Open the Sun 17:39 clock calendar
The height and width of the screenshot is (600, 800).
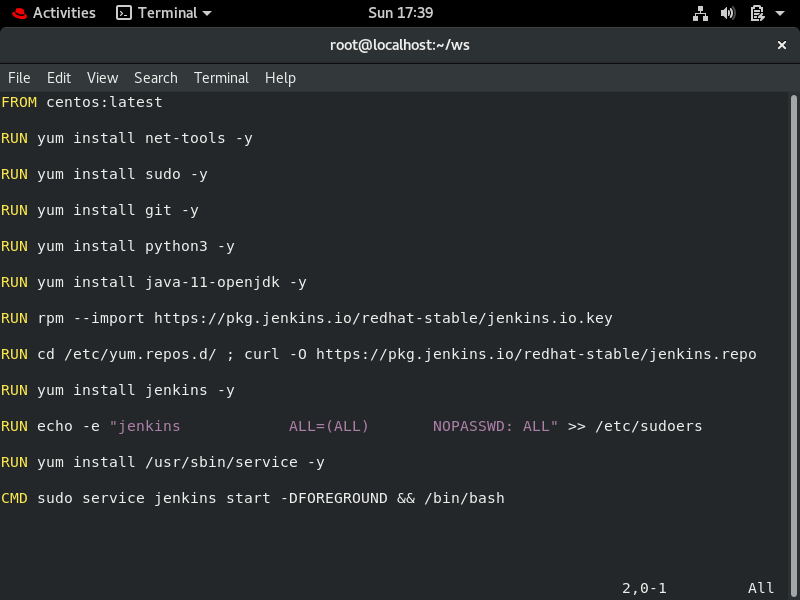click(399, 13)
